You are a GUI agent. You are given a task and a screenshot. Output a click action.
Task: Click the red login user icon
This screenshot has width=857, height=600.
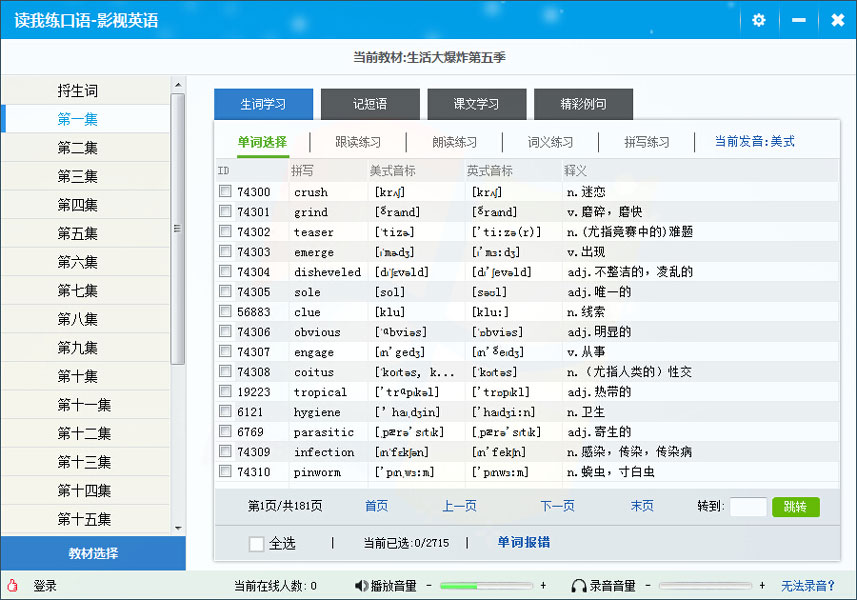[12, 585]
